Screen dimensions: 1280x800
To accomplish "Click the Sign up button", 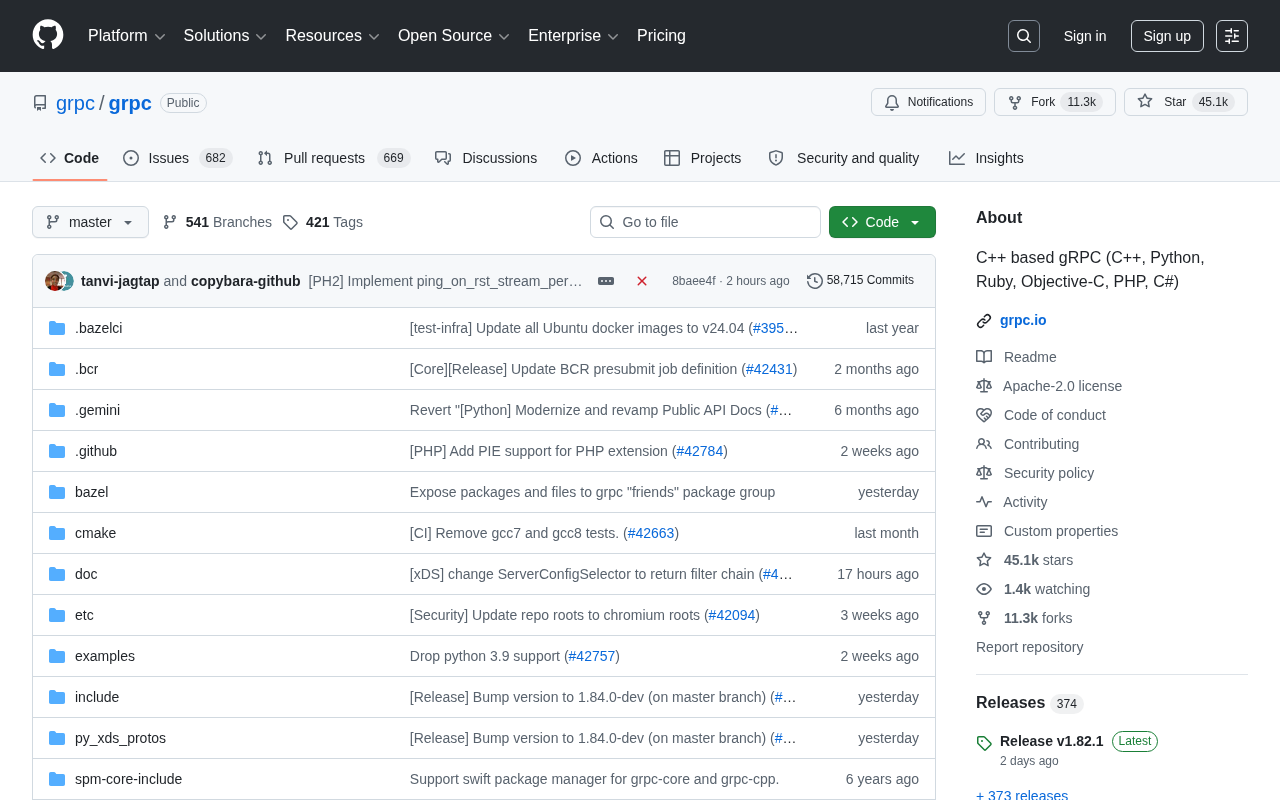I will pyautogui.click(x=1167, y=36).
